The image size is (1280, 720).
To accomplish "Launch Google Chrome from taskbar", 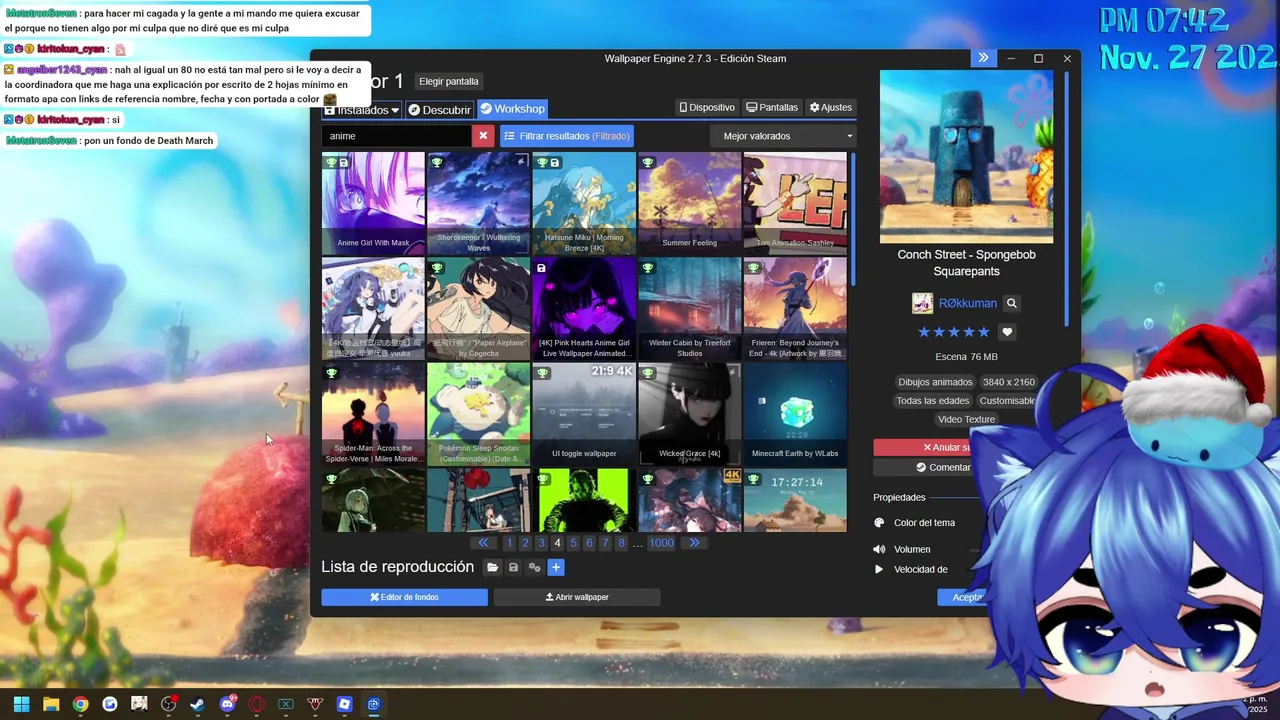I will click(80, 704).
